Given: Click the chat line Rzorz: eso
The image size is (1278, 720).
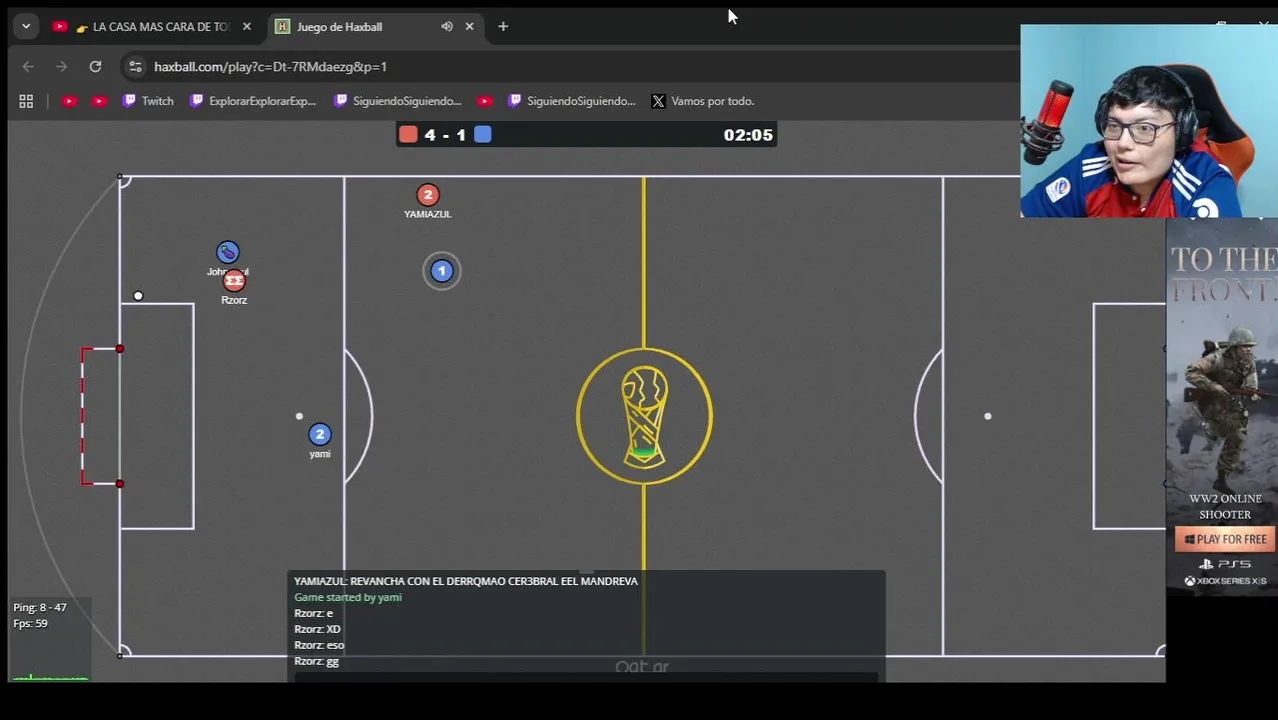Looking at the screenshot, I should [x=319, y=645].
